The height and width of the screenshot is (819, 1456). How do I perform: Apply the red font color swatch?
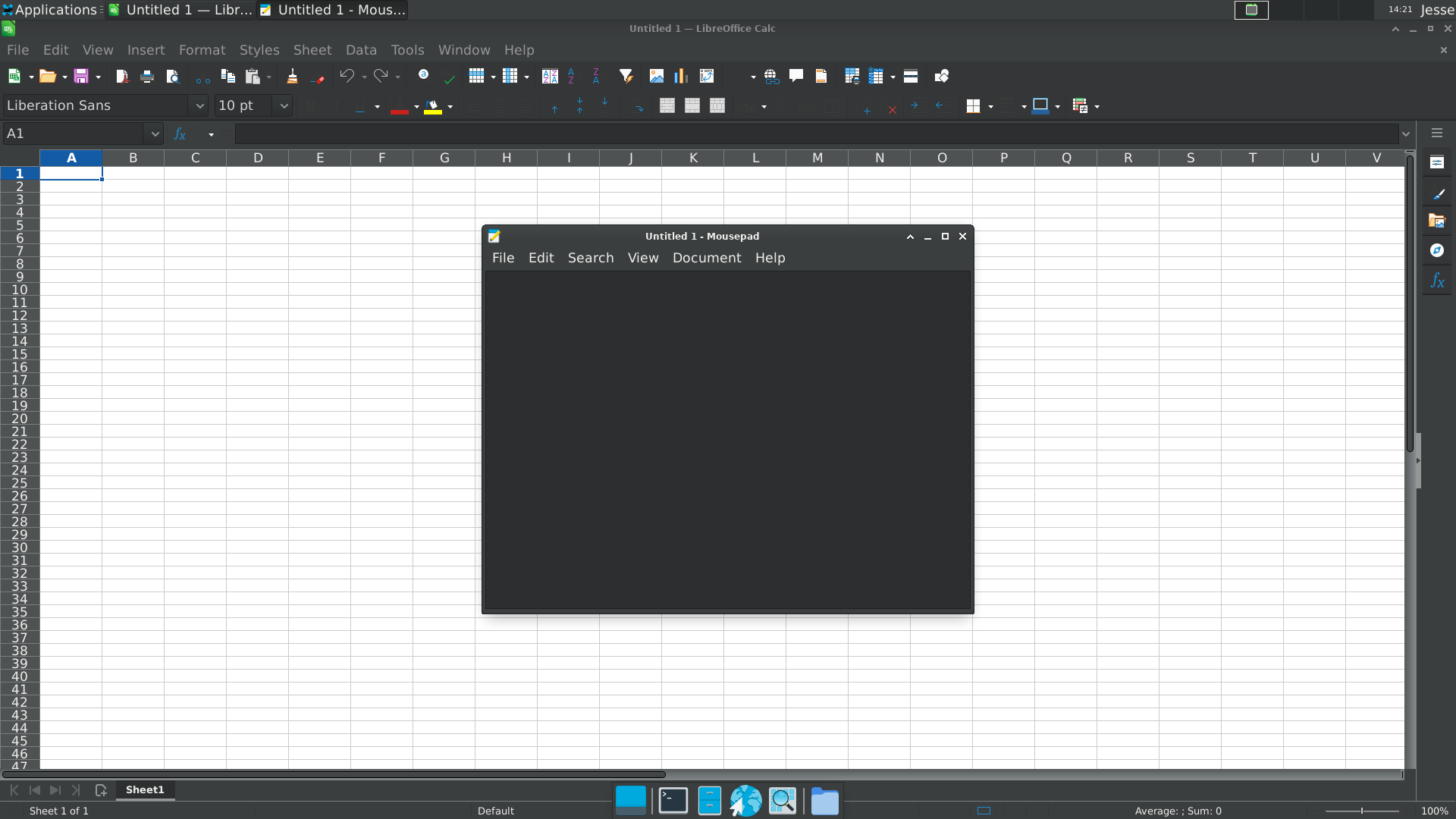click(400, 106)
